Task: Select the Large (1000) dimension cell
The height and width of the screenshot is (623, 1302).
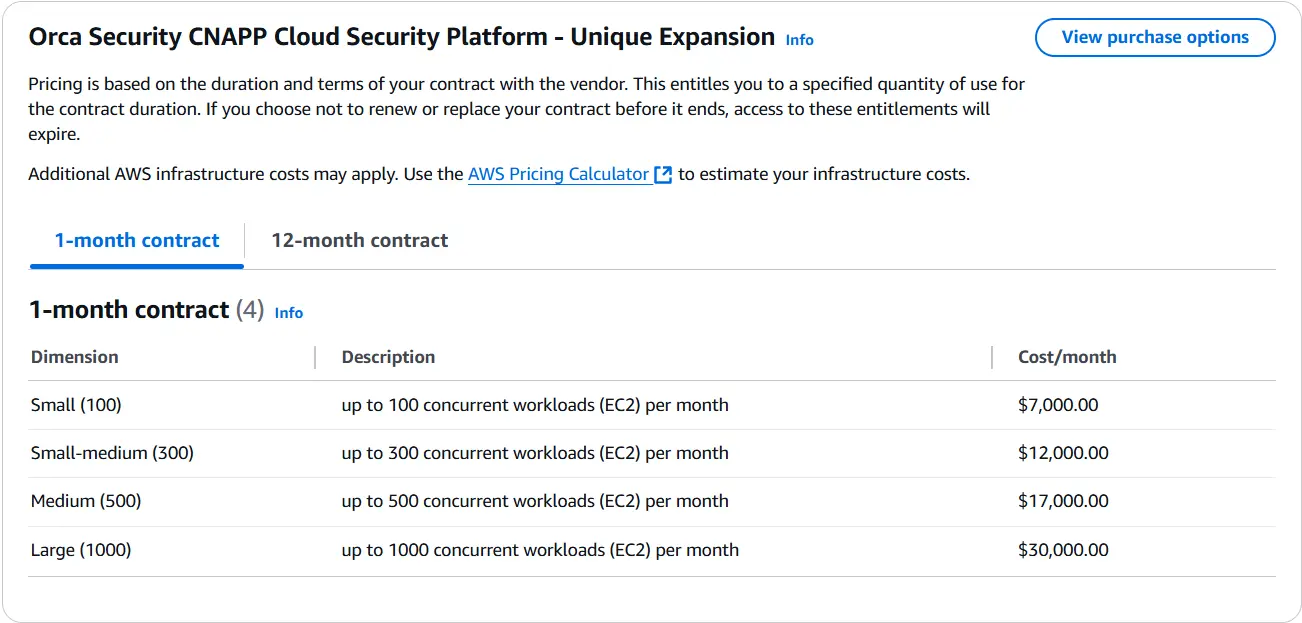Action: 81,550
